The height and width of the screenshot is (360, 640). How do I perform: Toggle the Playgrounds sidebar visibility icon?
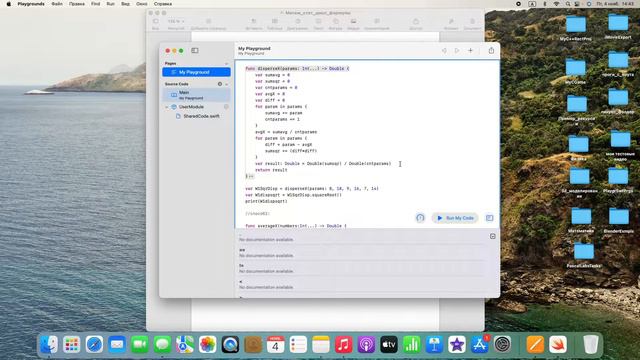point(195,51)
